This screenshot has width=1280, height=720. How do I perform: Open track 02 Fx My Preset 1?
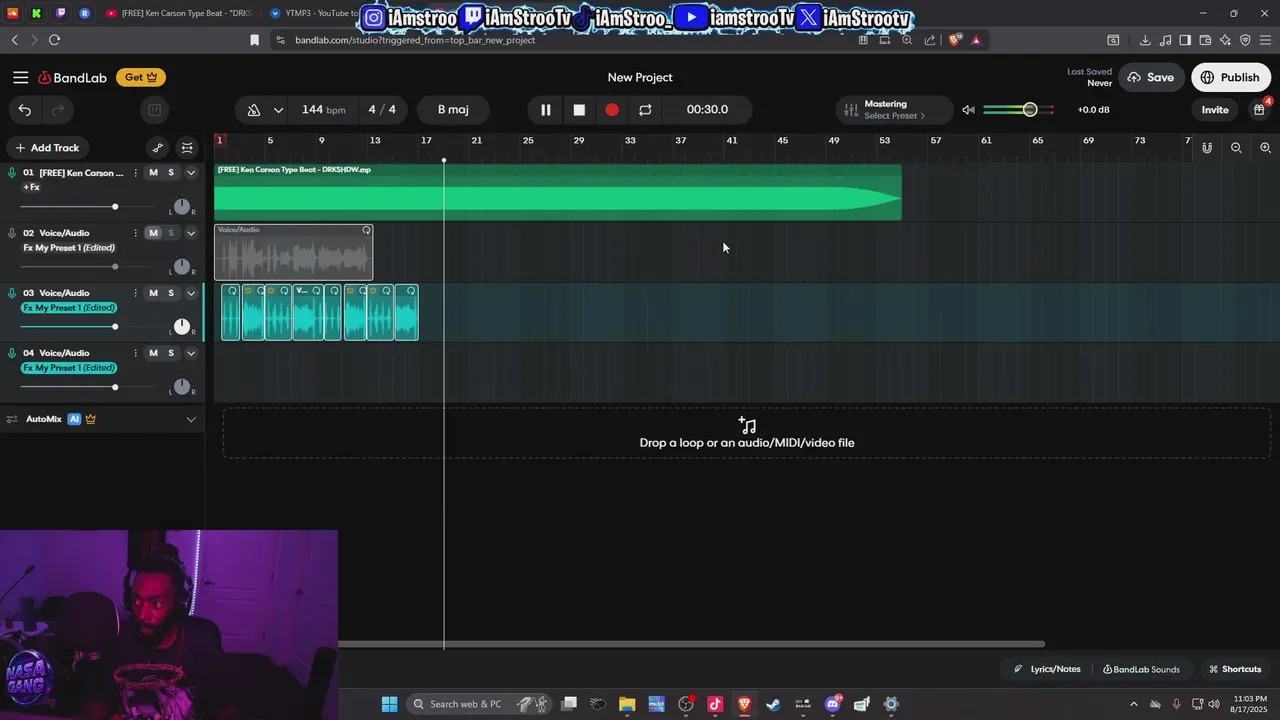pos(69,248)
